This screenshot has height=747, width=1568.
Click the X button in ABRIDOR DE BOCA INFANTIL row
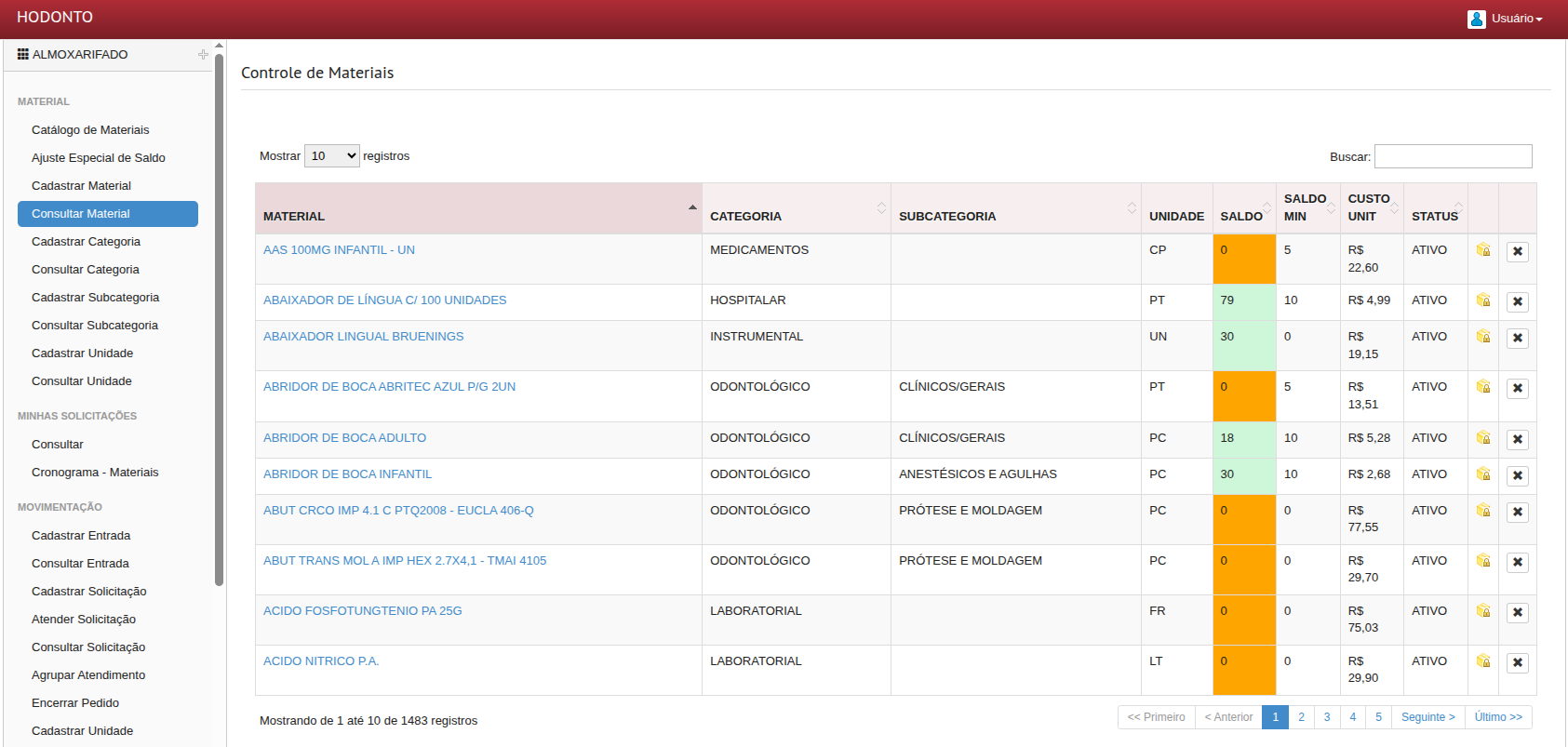coord(1517,475)
